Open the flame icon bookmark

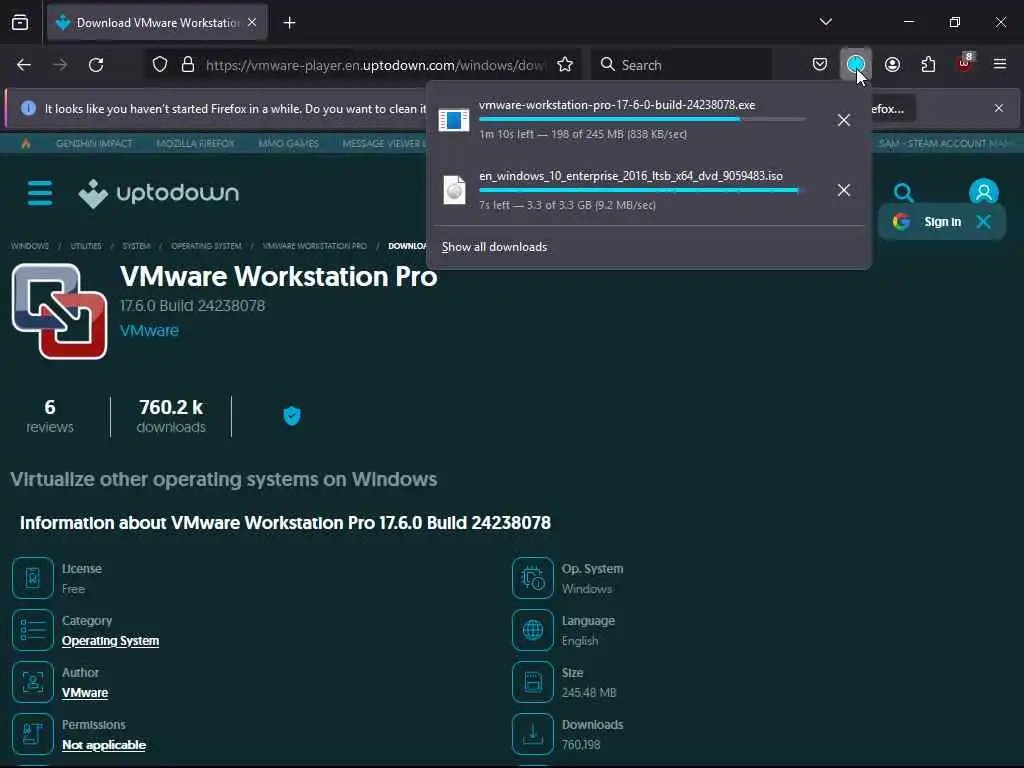tap(25, 143)
